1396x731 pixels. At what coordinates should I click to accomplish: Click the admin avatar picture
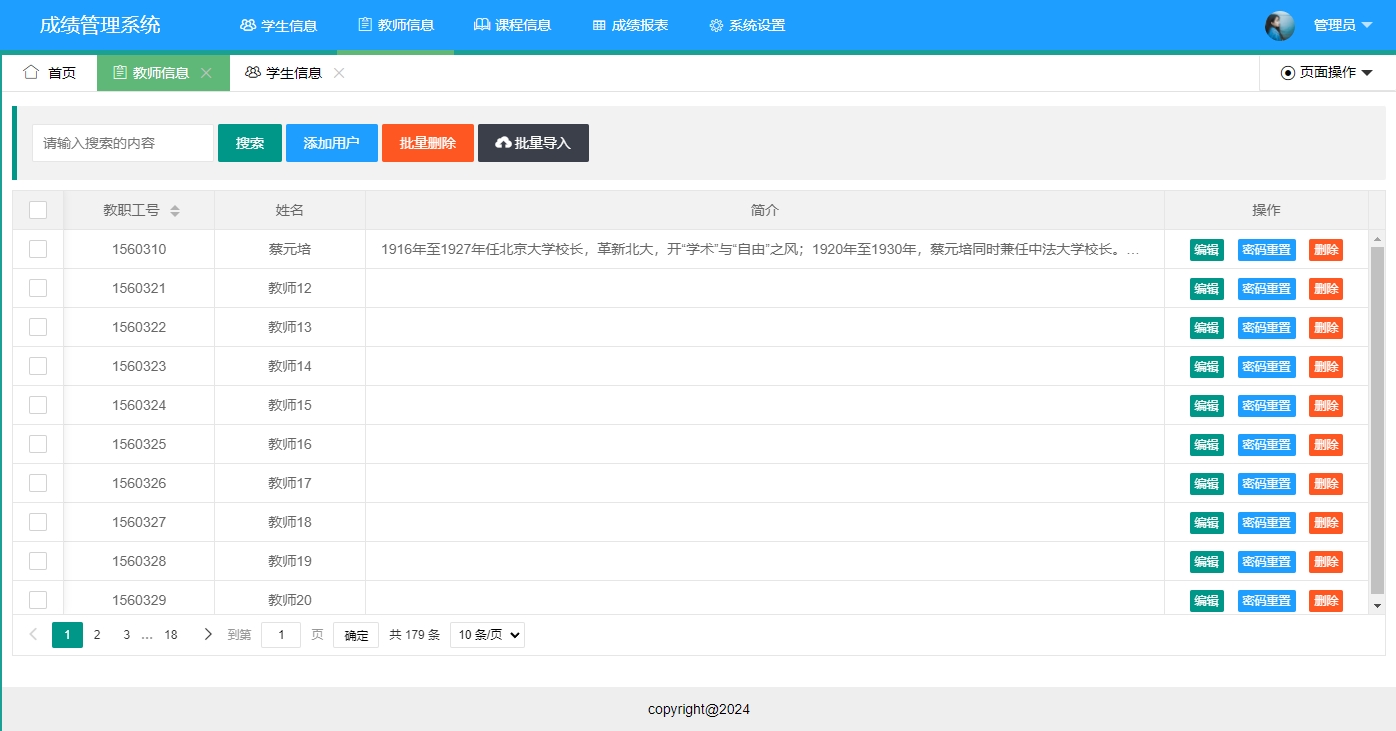point(1279,26)
